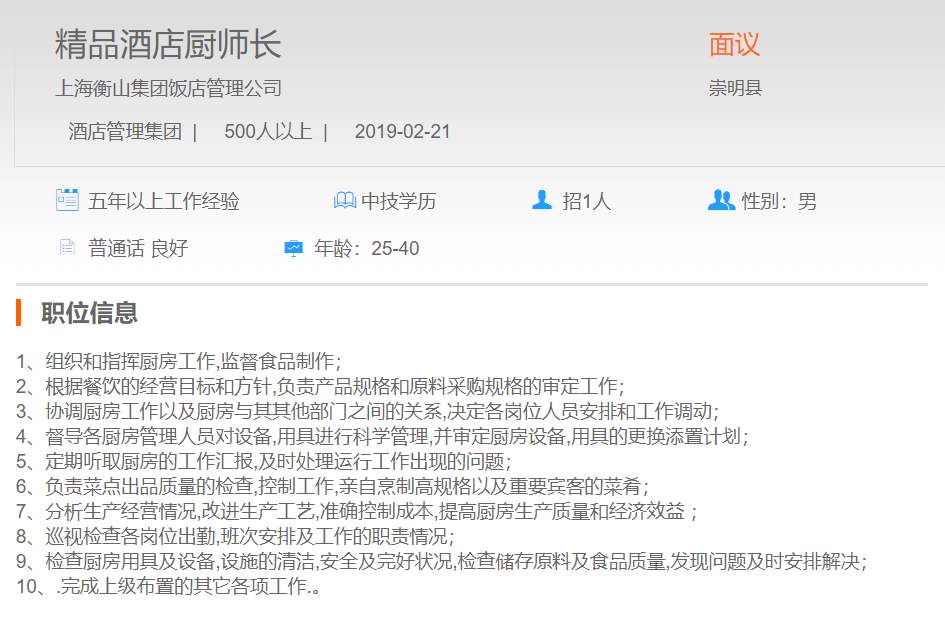Click duty item 10 about 完成上级布置的工作
The height and width of the screenshot is (618, 945).
[168, 587]
